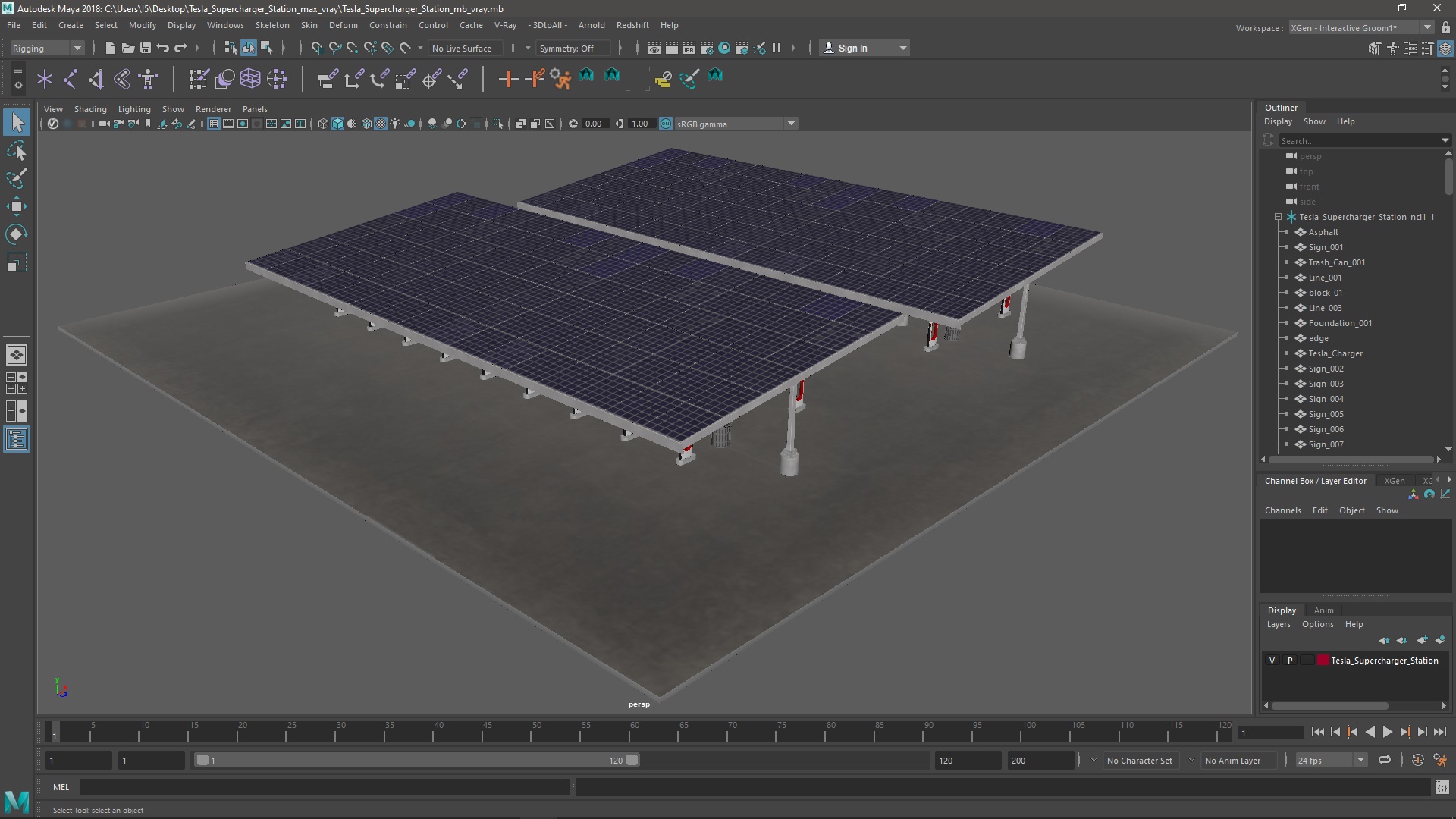Collapse Tesla_Supercharger_Station_ncl1_1 group in Outliner
The image size is (1456, 819).
(x=1279, y=217)
